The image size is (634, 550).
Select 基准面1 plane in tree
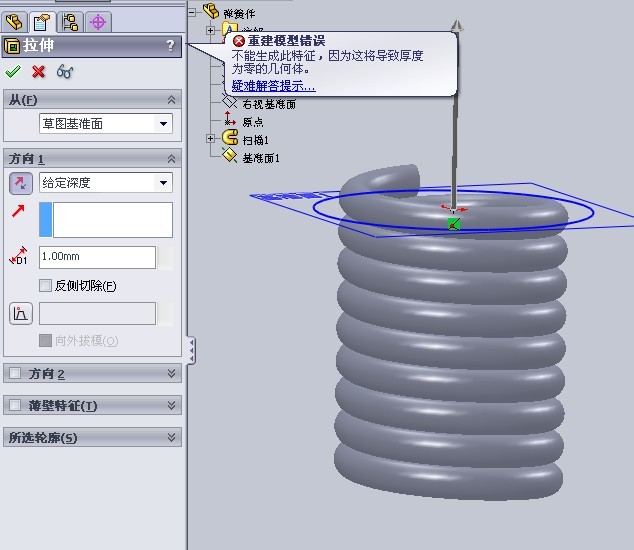tap(261, 158)
